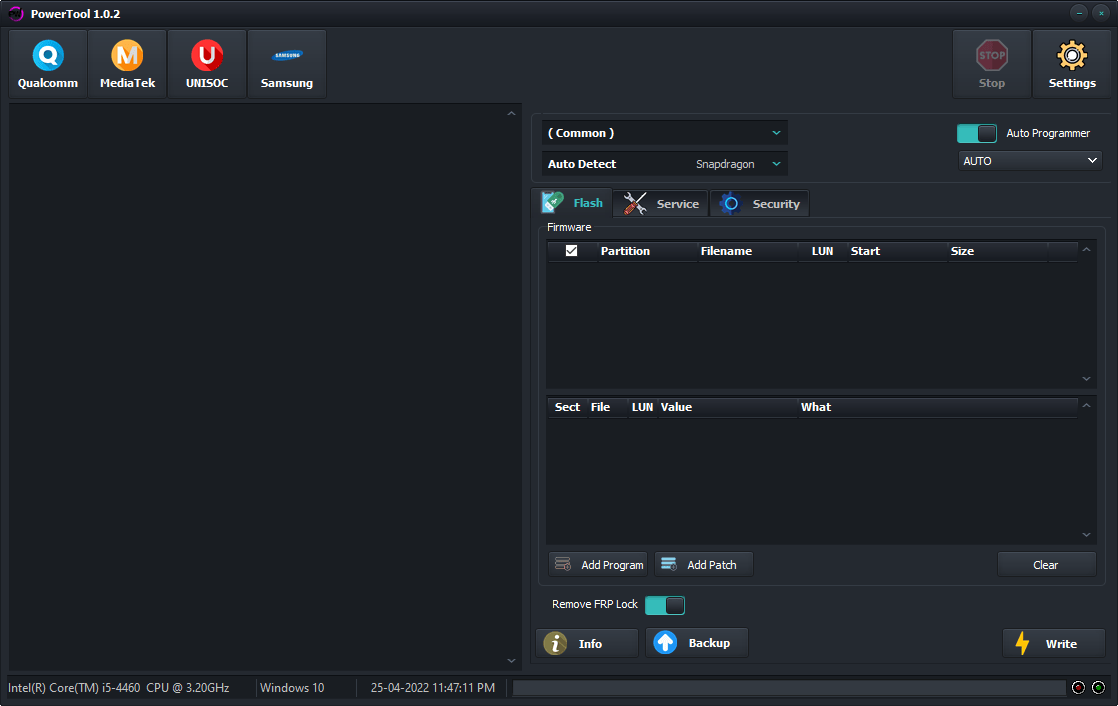Open the ( Common ) dropdown
This screenshot has width=1118, height=706.
[664, 132]
